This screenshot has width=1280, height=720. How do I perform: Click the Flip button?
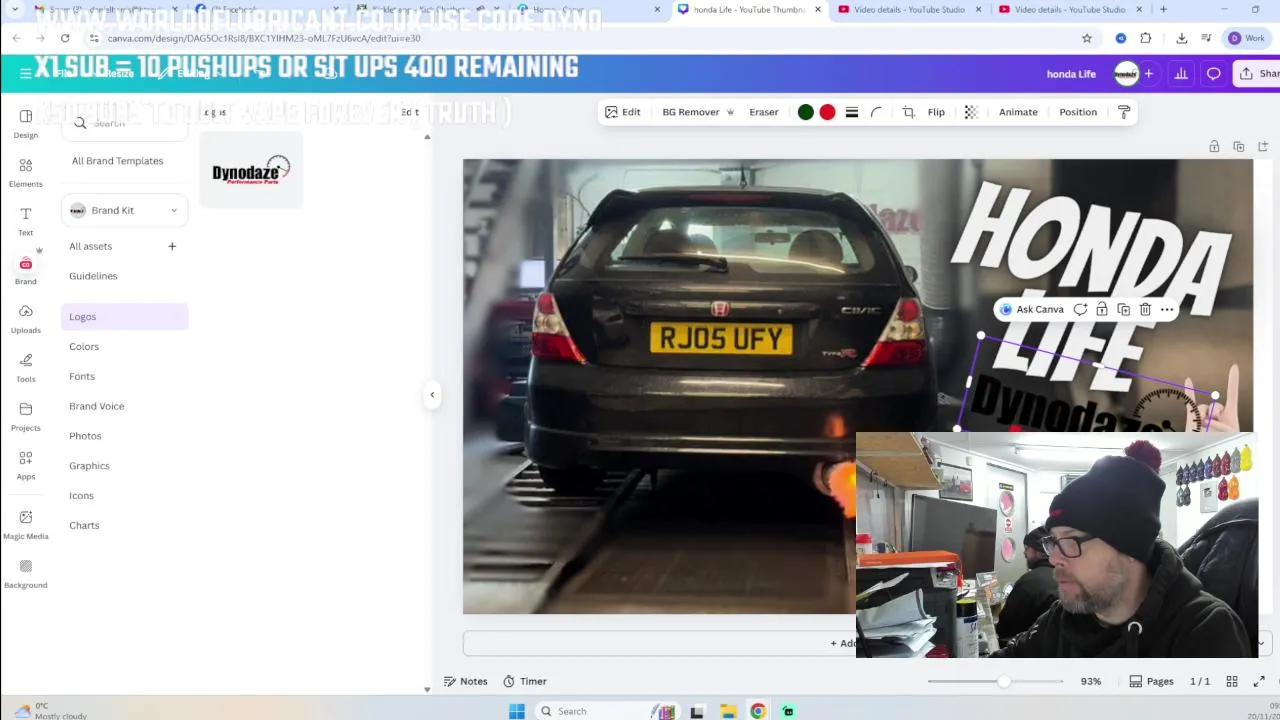[936, 112]
